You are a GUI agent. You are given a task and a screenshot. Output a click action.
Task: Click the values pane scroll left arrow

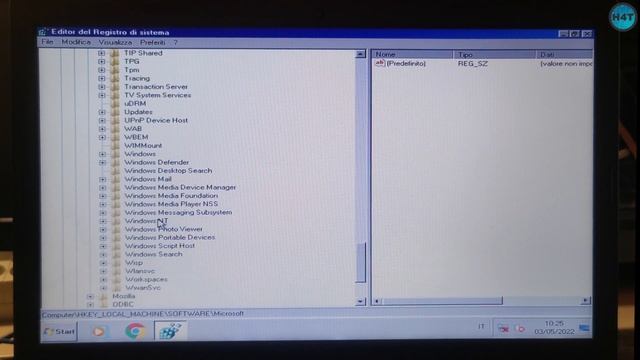[377, 301]
